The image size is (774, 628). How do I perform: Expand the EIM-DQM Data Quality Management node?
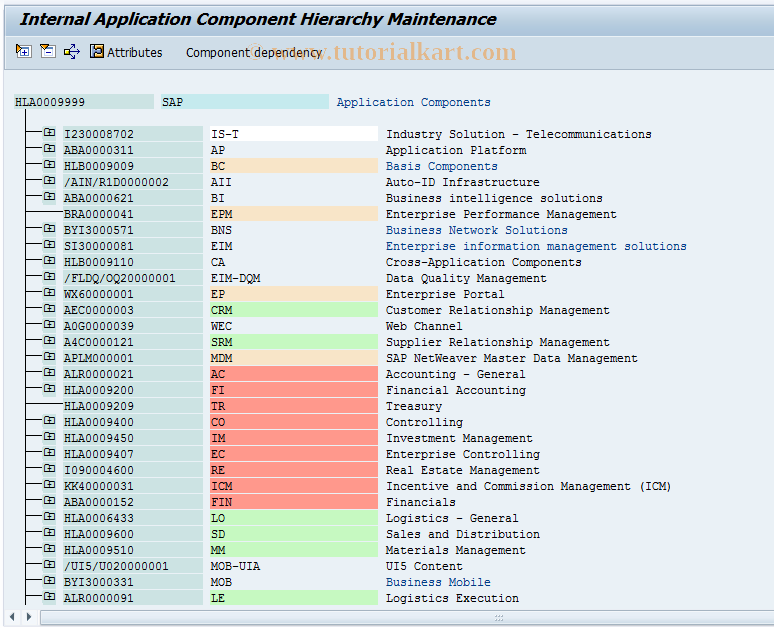(49, 276)
